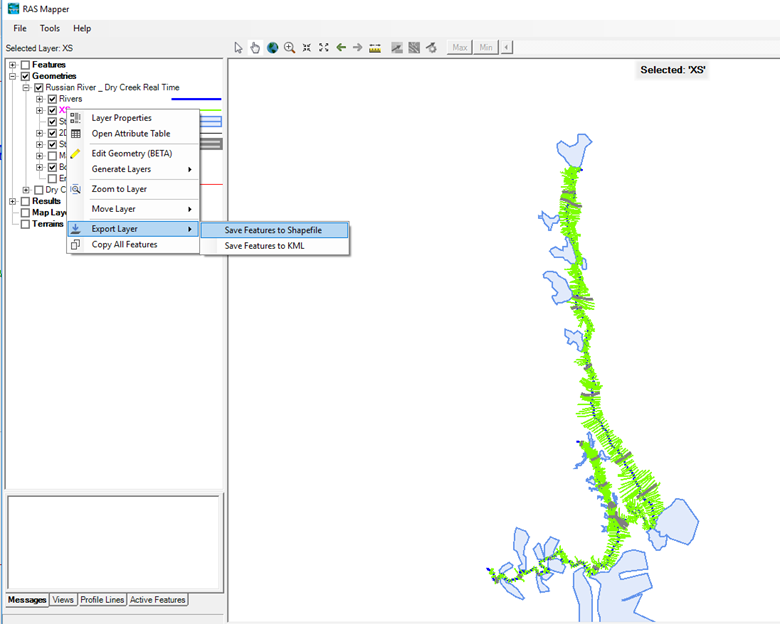
Task: Collapse the Geometries tree node
Action: click(12, 76)
